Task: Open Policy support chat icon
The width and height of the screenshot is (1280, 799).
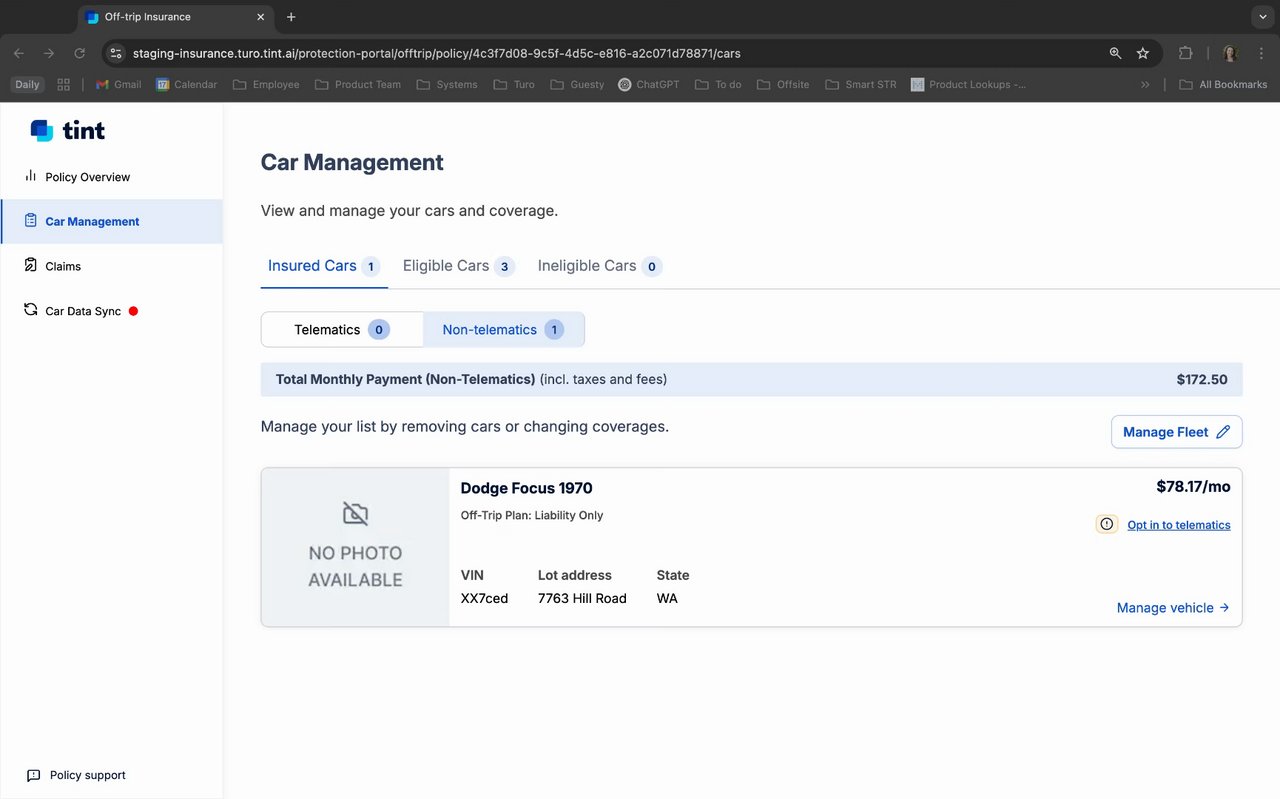Action: [x=34, y=775]
